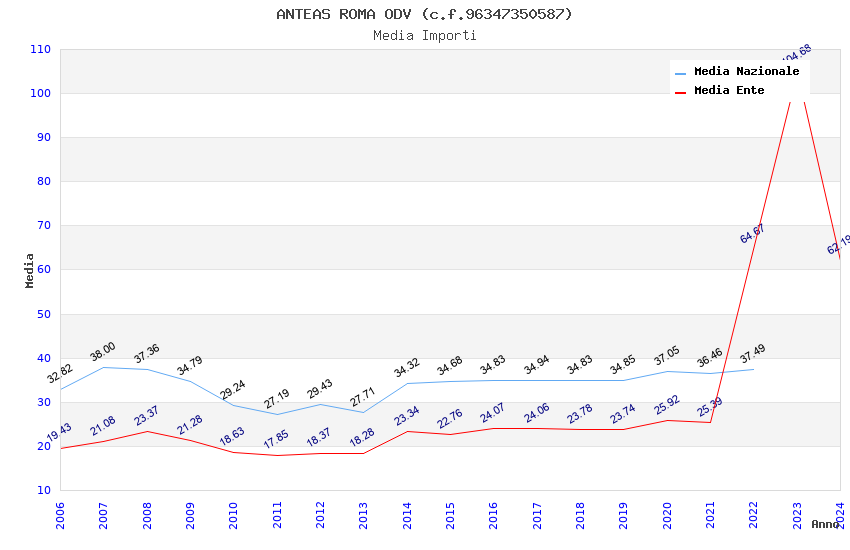Click the 38.00 national value label
The width and height of the screenshot is (850, 550).
point(103,352)
